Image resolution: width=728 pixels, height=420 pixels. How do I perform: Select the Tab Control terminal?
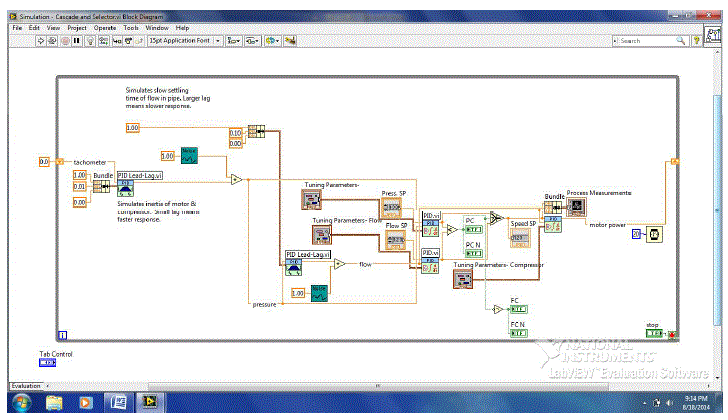click(47, 362)
